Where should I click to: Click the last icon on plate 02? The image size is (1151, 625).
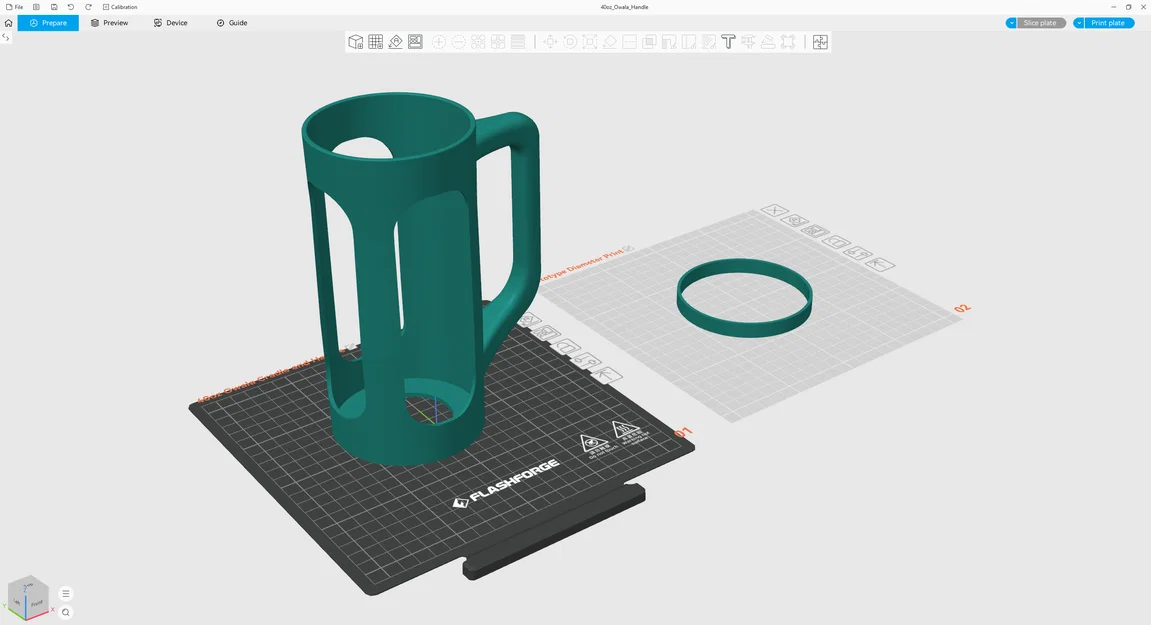coord(880,264)
